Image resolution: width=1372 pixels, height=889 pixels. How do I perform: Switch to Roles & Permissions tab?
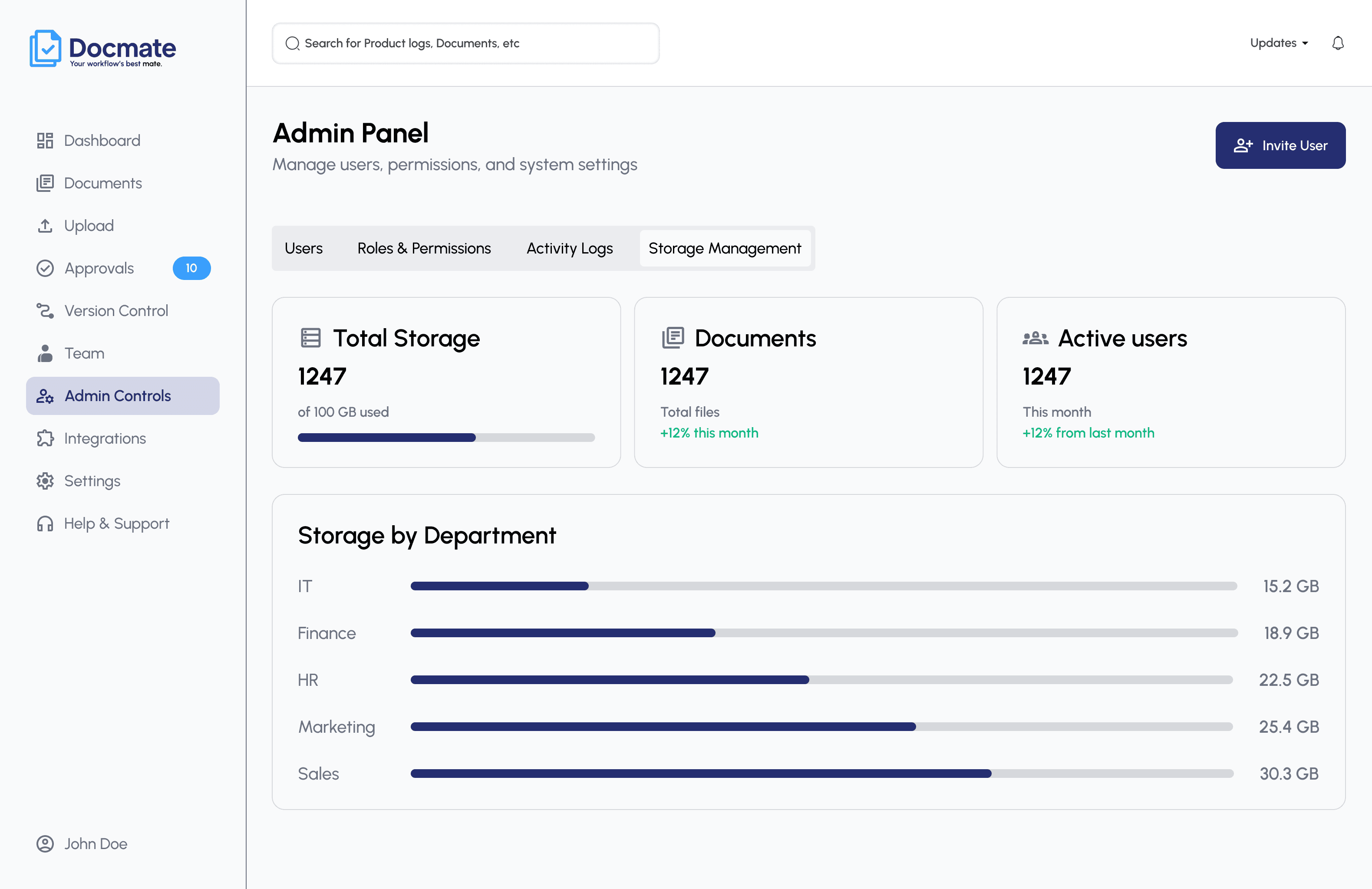pos(424,248)
